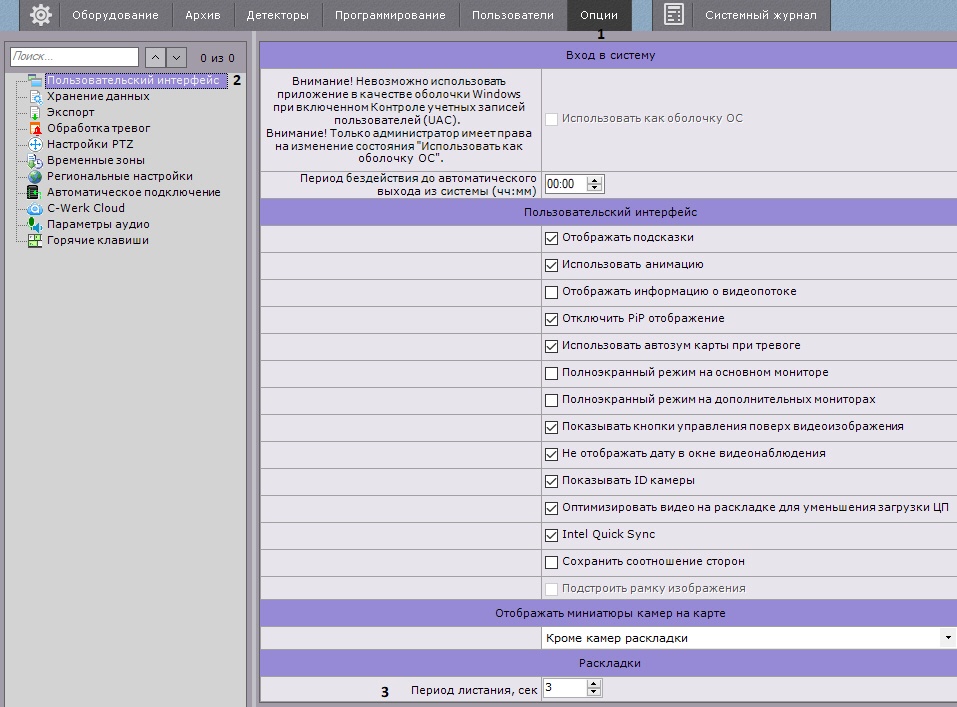Click the Хранение данных tree icon
Viewport: 957px width, 707px height.
(35, 97)
